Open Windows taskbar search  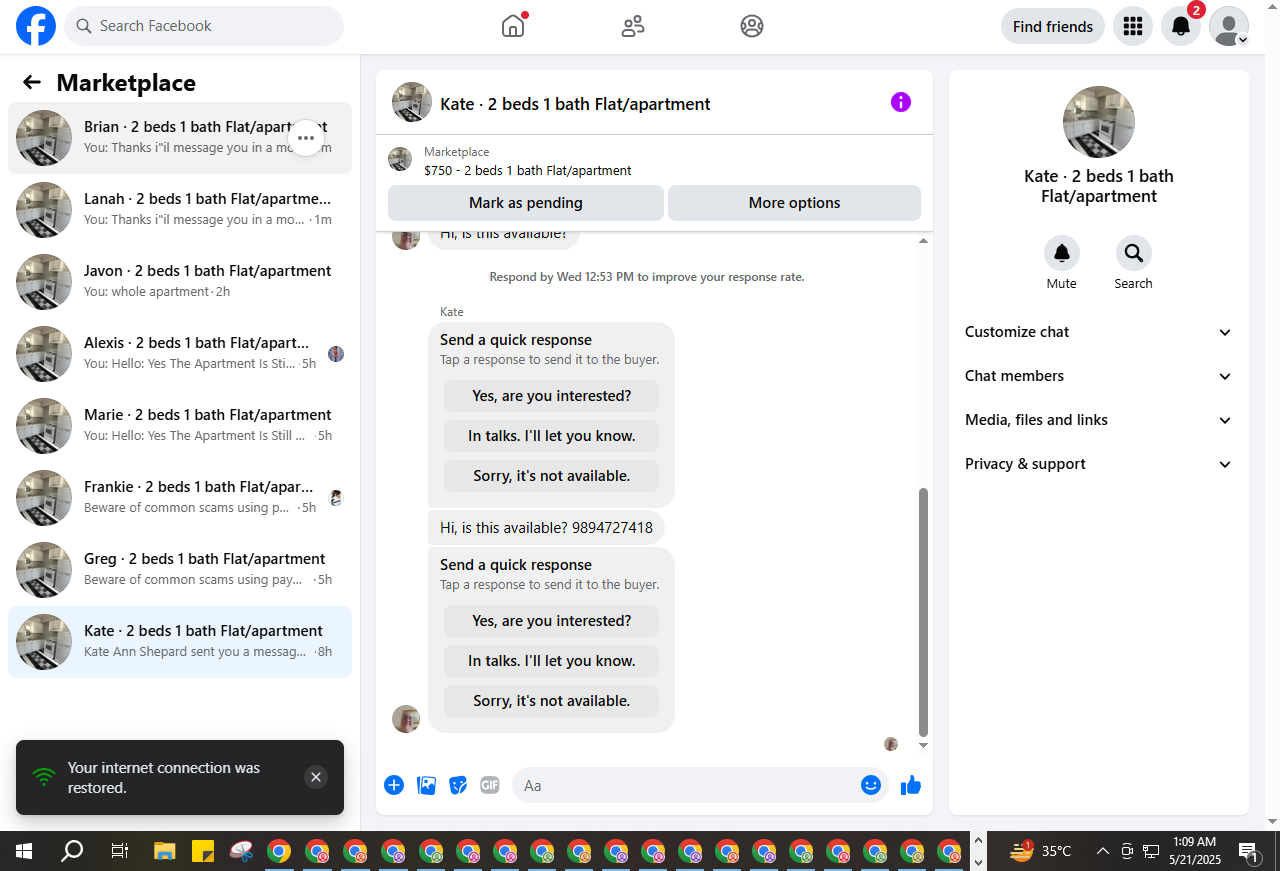point(72,851)
